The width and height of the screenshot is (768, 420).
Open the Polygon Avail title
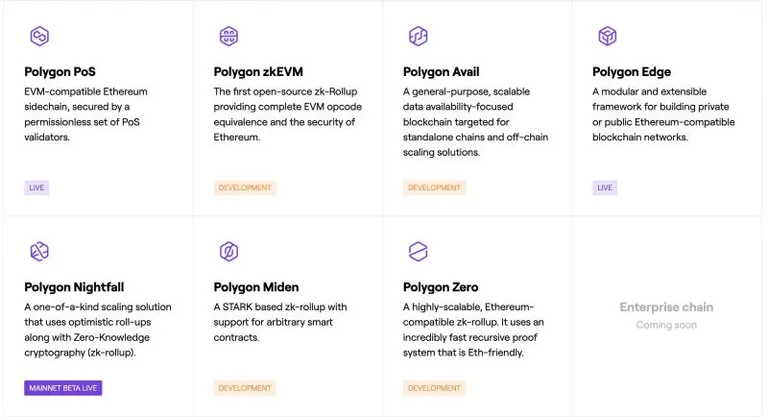(x=441, y=72)
